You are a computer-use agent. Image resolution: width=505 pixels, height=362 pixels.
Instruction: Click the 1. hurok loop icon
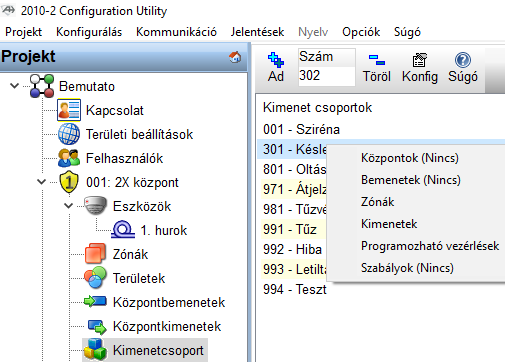click(123, 230)
